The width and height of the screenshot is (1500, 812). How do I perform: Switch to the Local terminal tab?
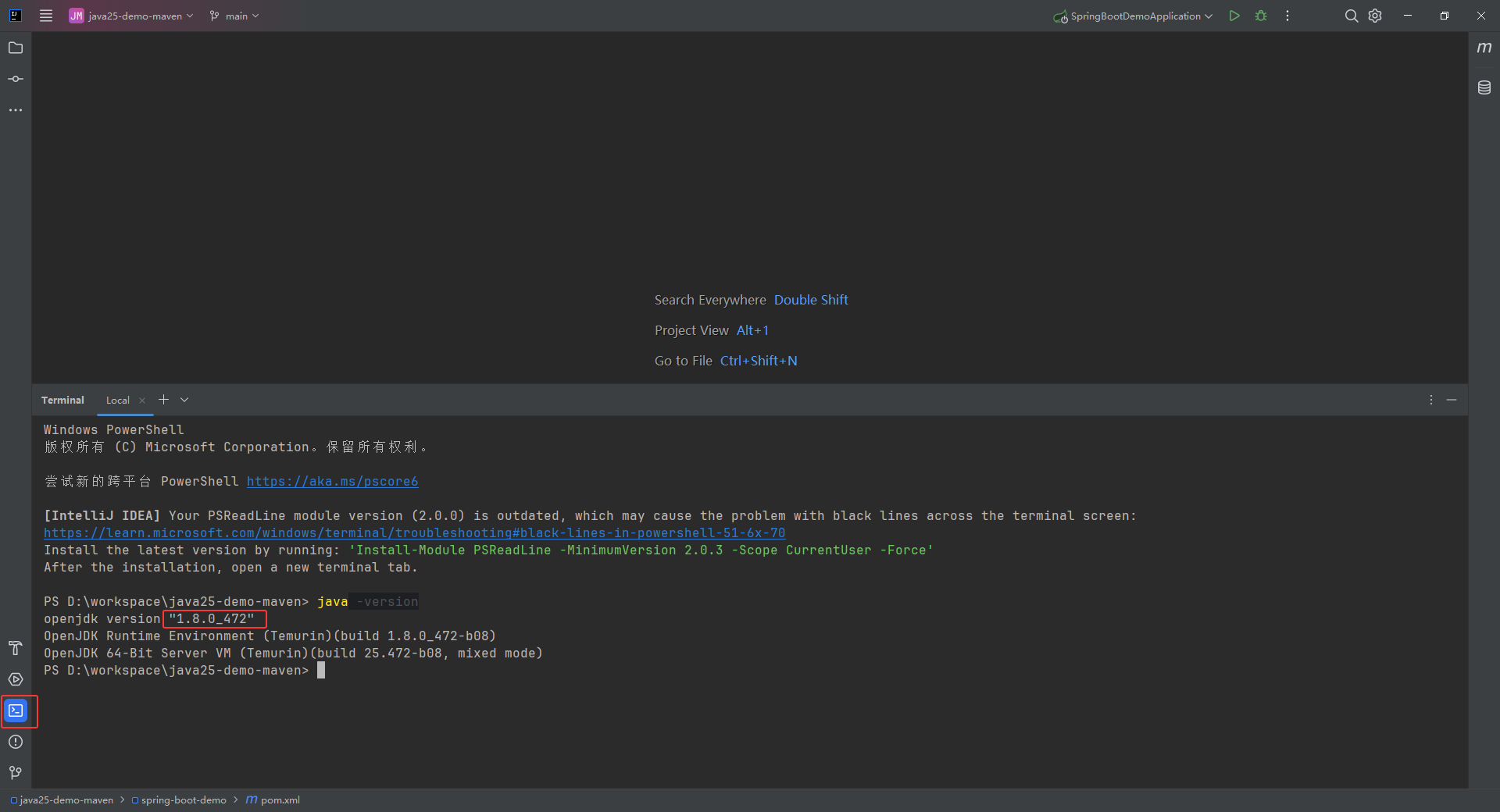tap(118, 400)
